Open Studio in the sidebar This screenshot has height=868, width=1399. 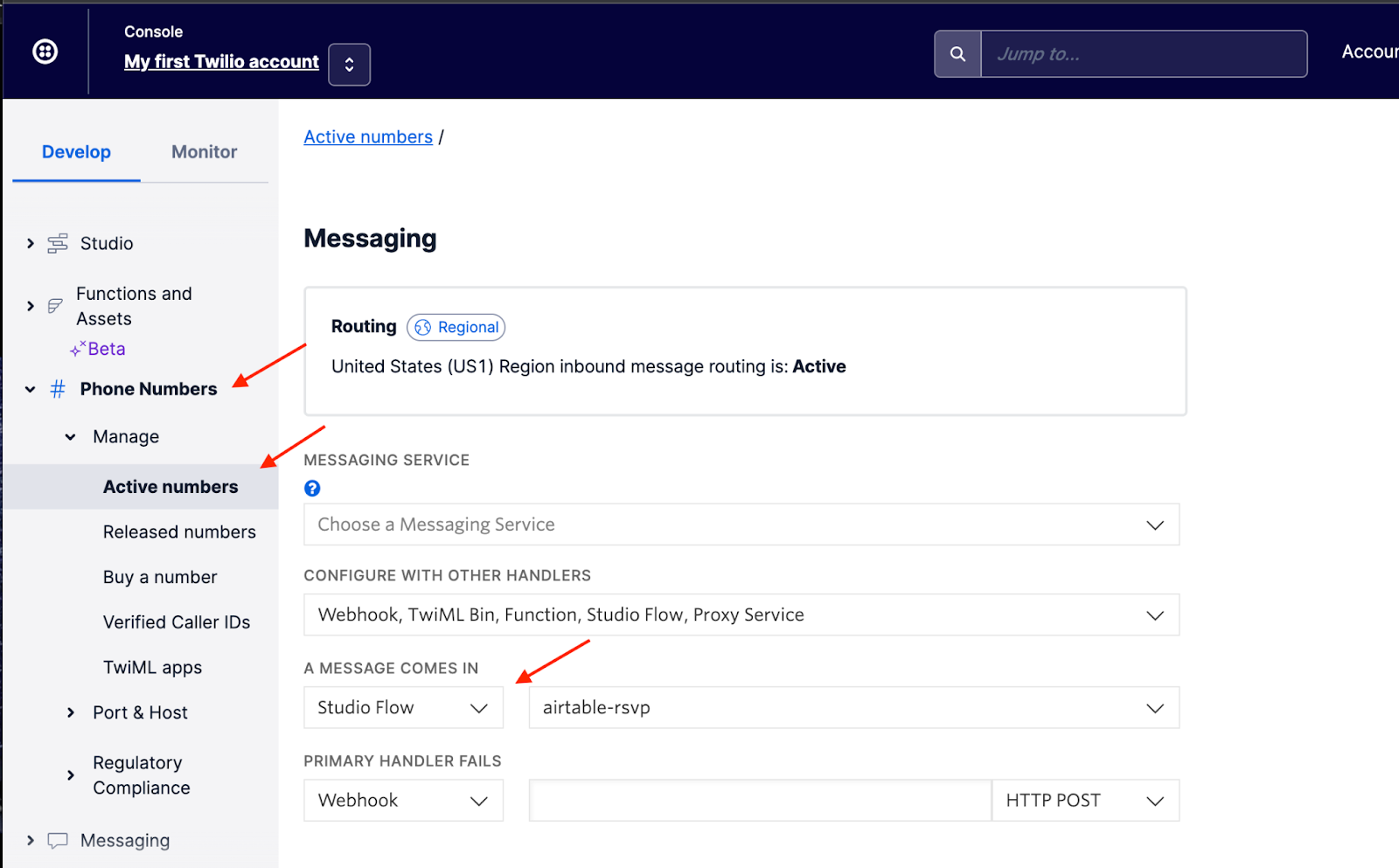(107, 244)
